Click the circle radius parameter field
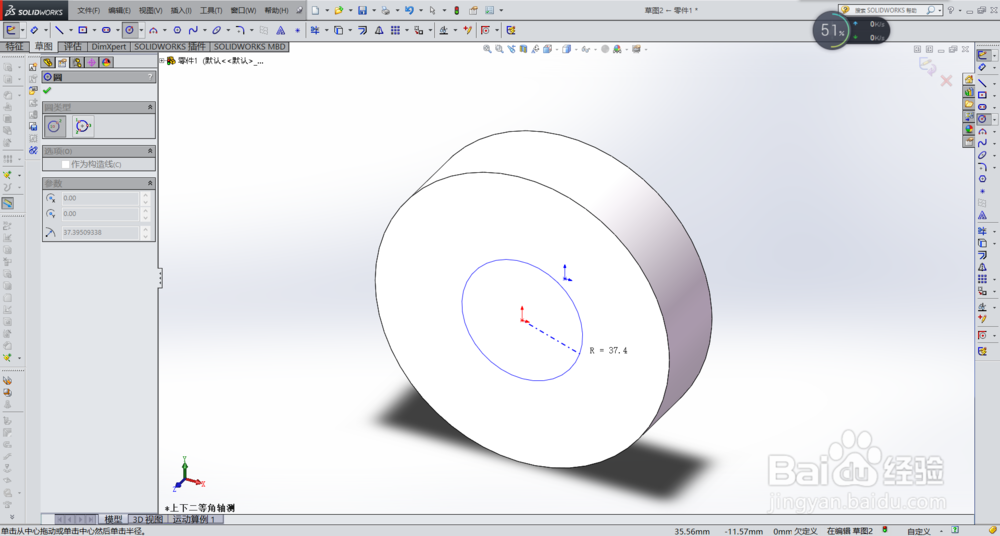The width and height of the screenshot is (1000, 536). tap(99, 232)
